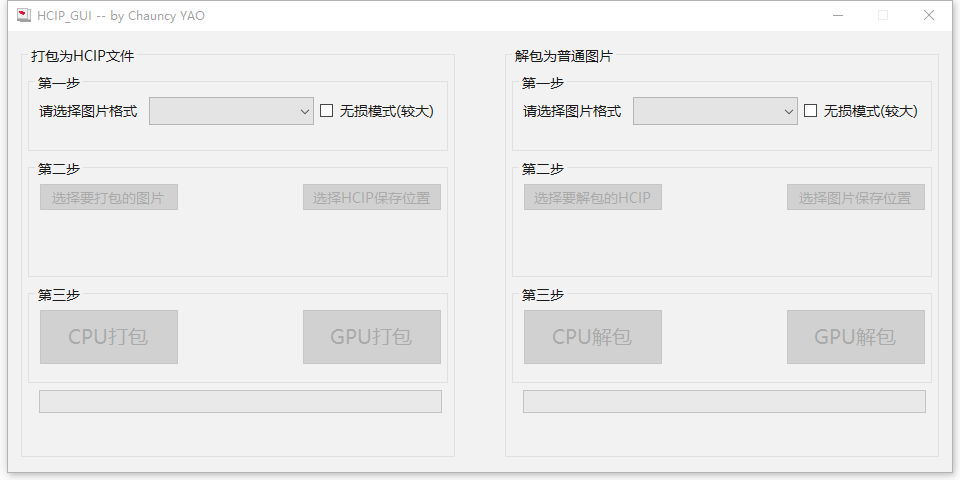The image size is (960, 480).
Task: Open the image format dropdown in 解包为普通图片
Action: pos(715,111)
